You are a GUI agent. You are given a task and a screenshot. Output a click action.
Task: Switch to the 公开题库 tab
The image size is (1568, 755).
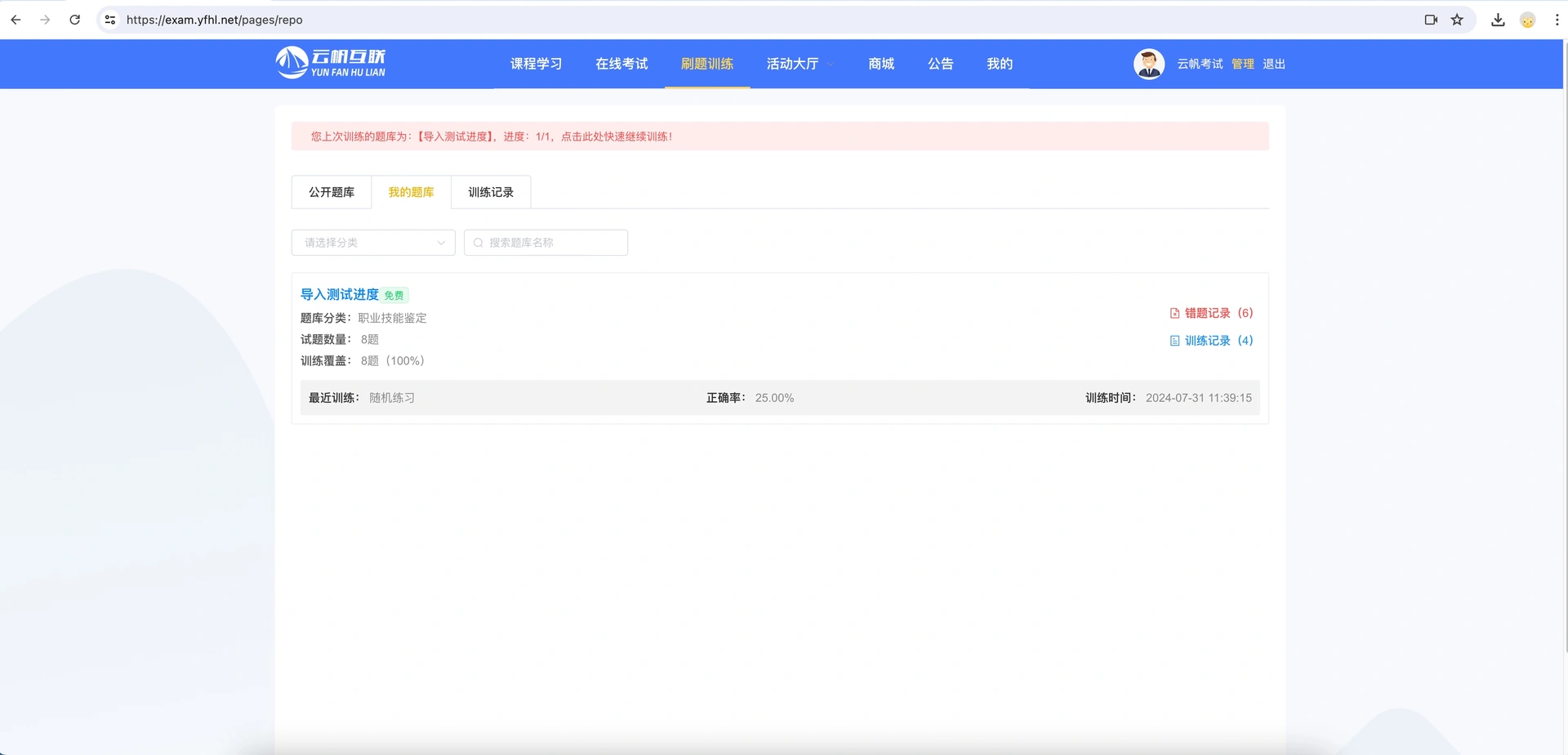(332, 192)
